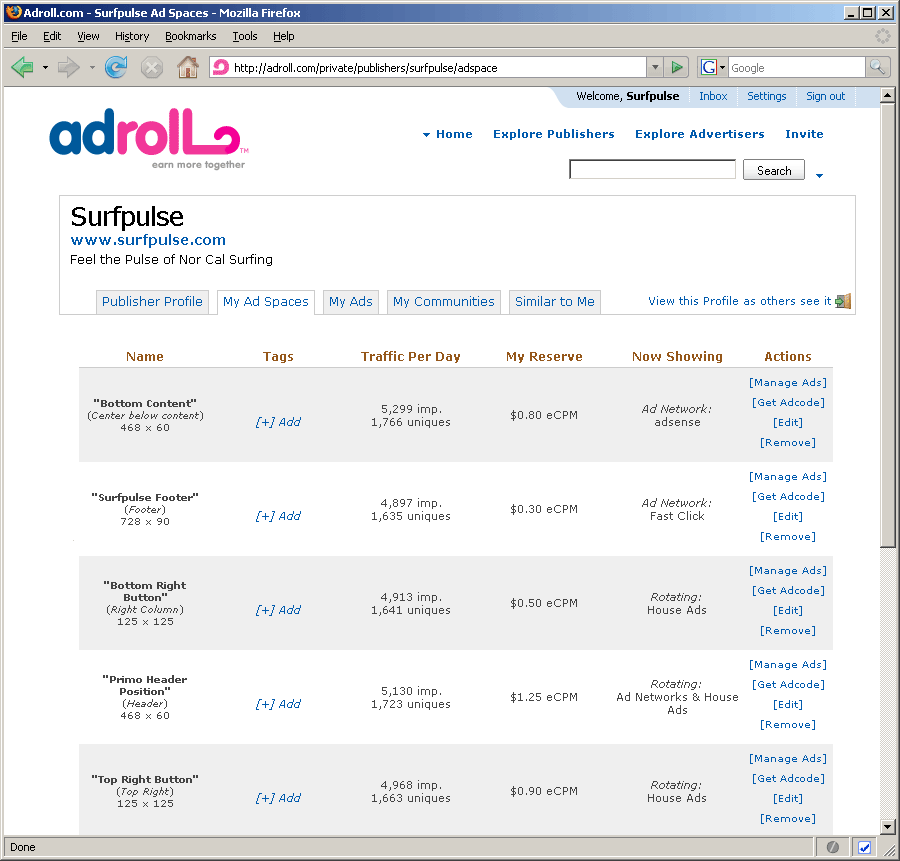Click the Invite link
Screen dimensions: 900x861
tap(804, 134)
